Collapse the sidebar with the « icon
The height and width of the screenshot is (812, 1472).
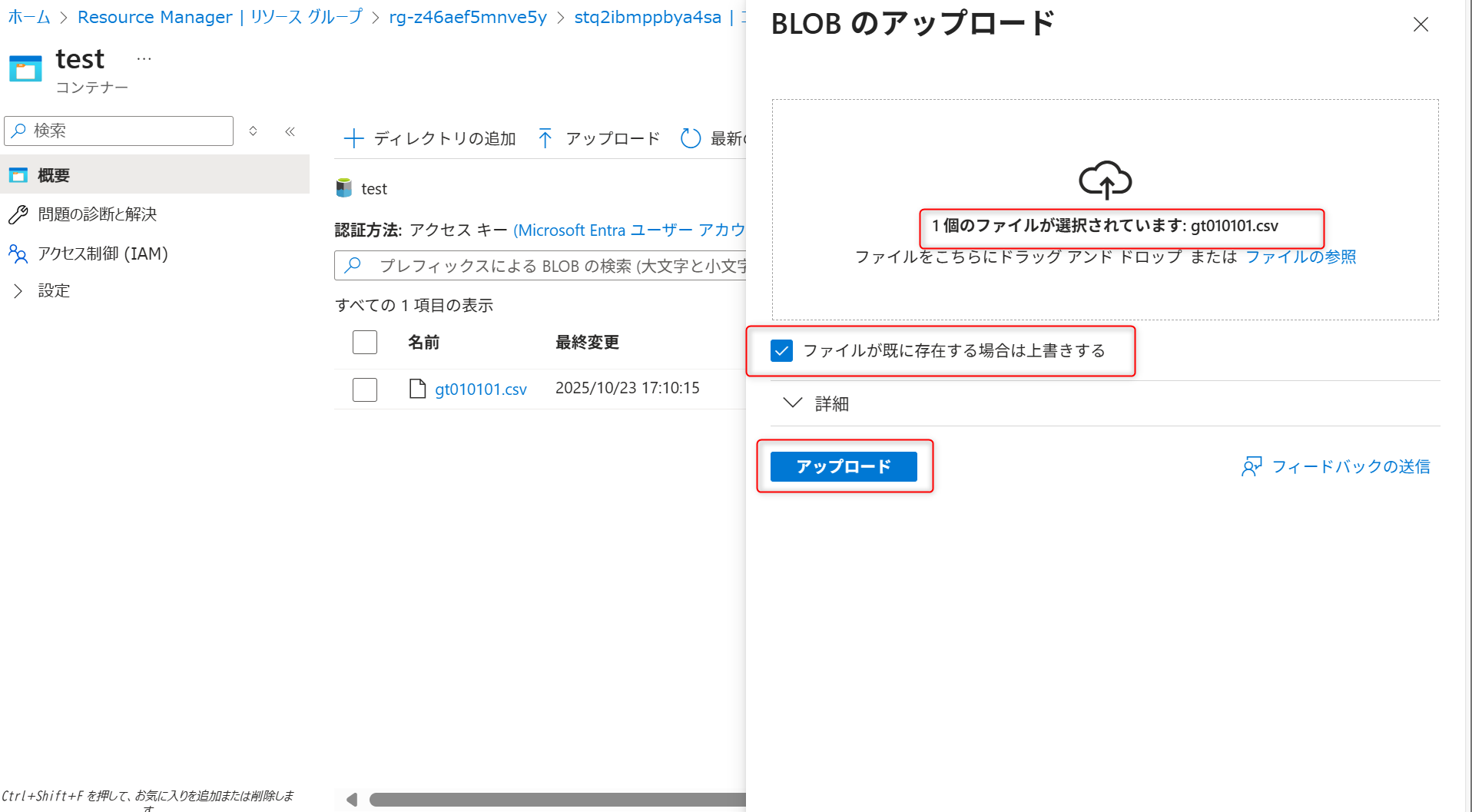pyautogui.click(x=290, y=131)
